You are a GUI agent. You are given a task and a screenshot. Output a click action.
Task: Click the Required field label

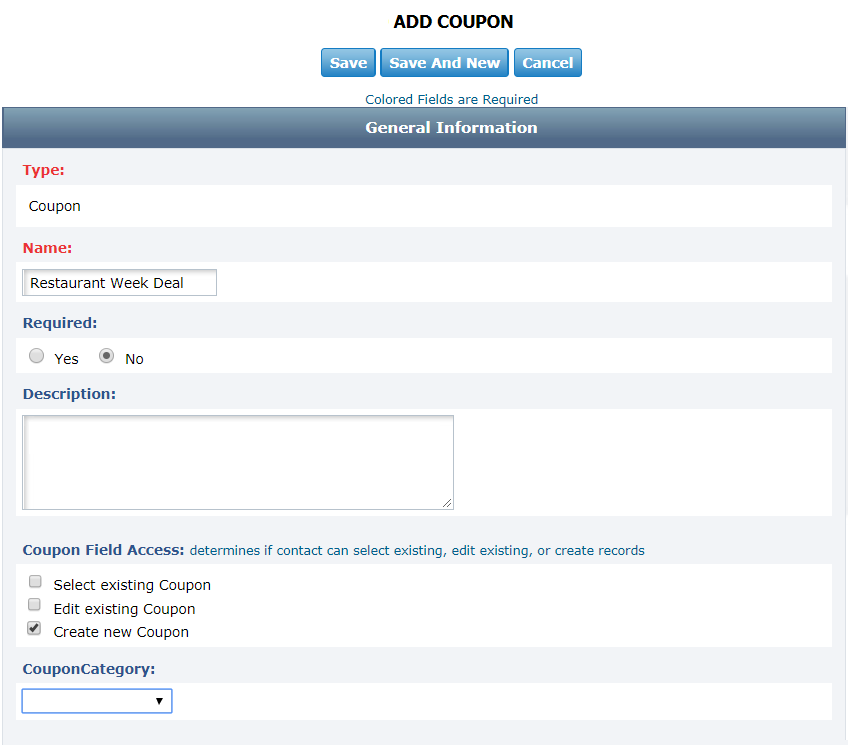click(60, 323)
